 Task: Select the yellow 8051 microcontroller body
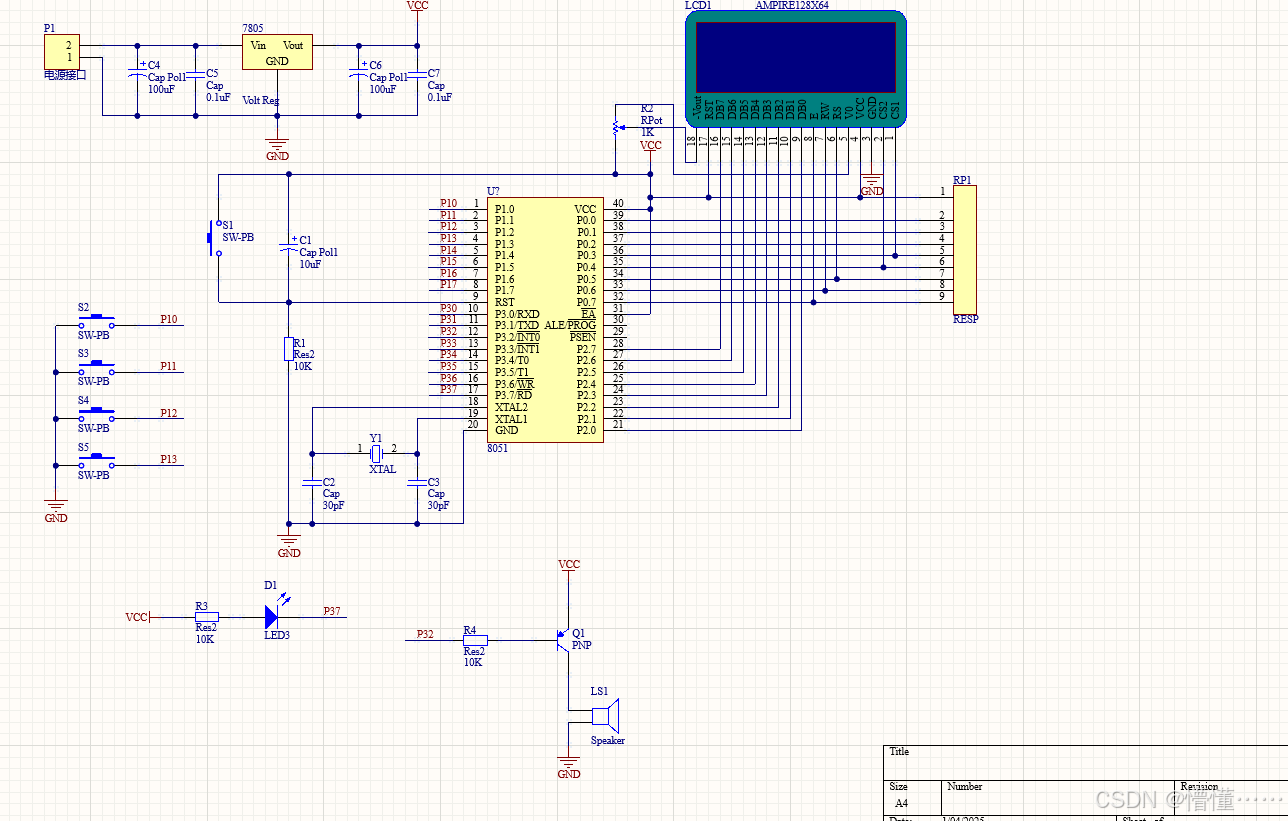click(545, 319)
